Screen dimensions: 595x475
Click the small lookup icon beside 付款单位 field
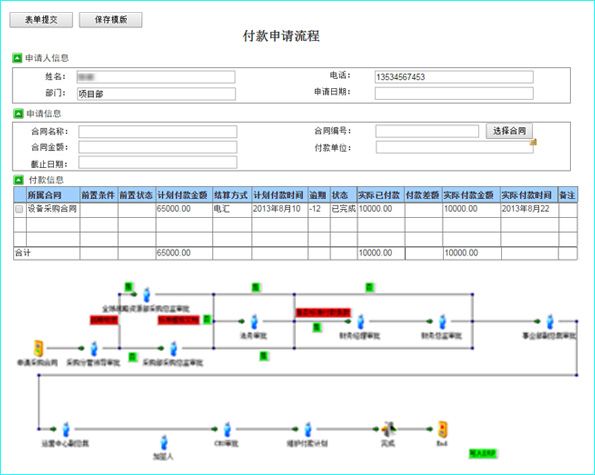point(534,142)
